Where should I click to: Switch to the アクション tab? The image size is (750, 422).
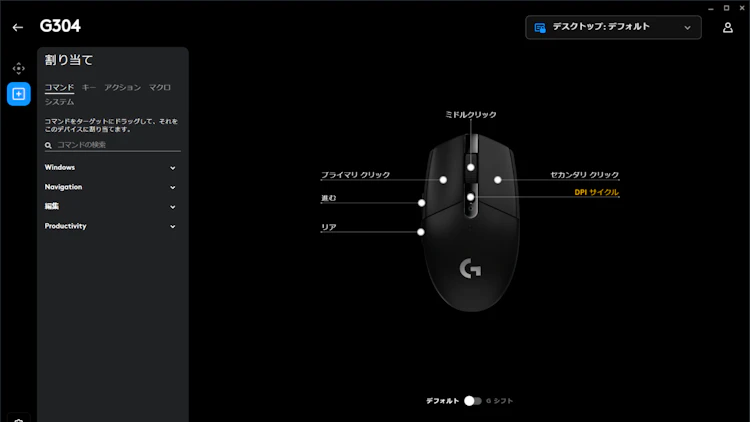(122, 87)
